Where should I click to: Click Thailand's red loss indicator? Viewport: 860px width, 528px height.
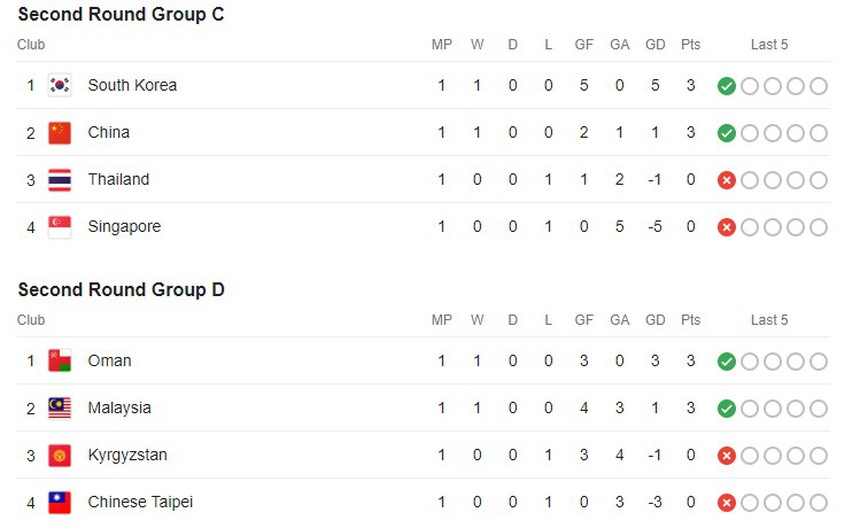click(727, 180)
